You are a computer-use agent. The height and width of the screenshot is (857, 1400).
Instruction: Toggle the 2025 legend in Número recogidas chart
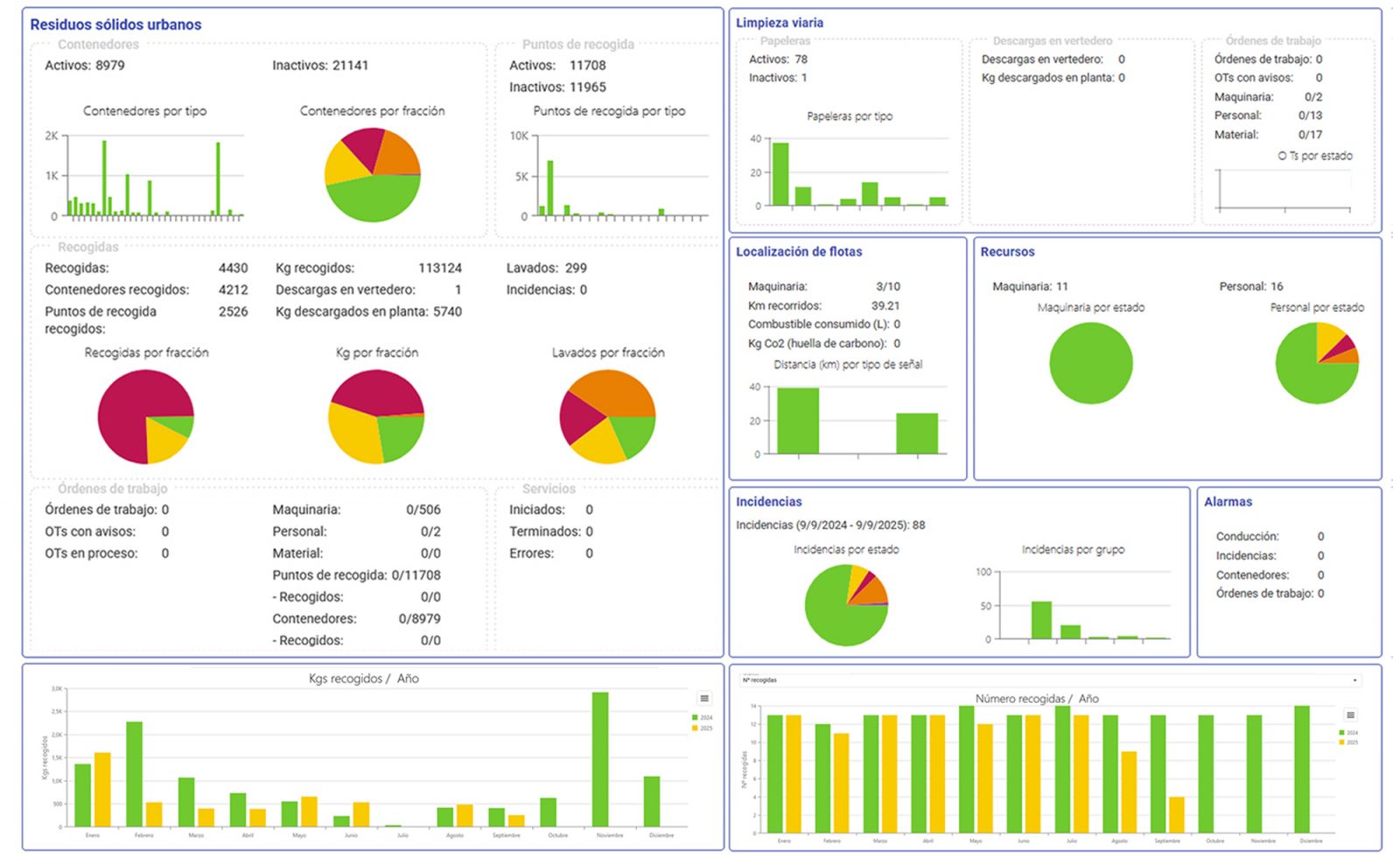(x=1347, y=742)
